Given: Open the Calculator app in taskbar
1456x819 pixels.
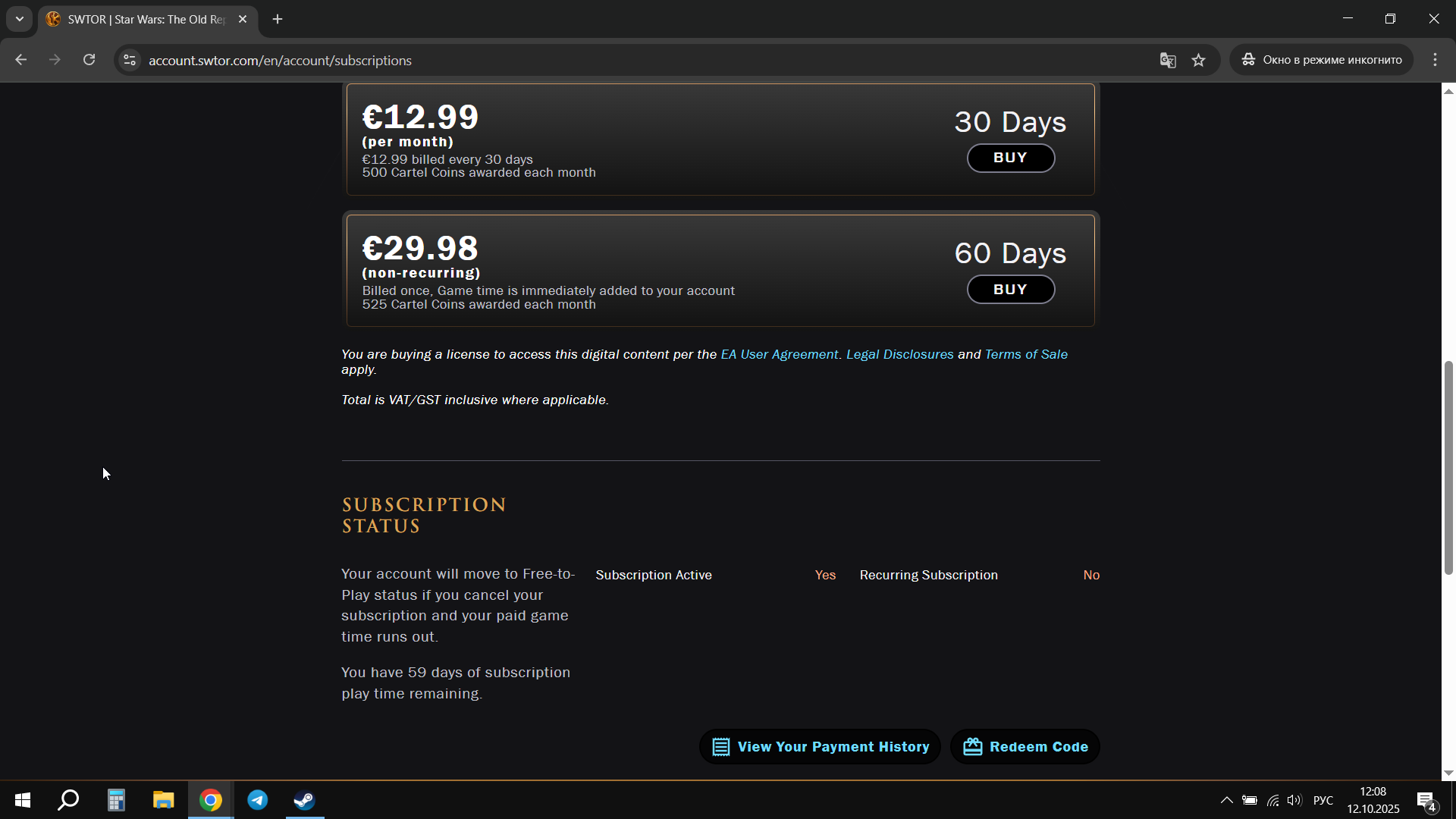Looking at the screenshot, I should coord(116,800).
